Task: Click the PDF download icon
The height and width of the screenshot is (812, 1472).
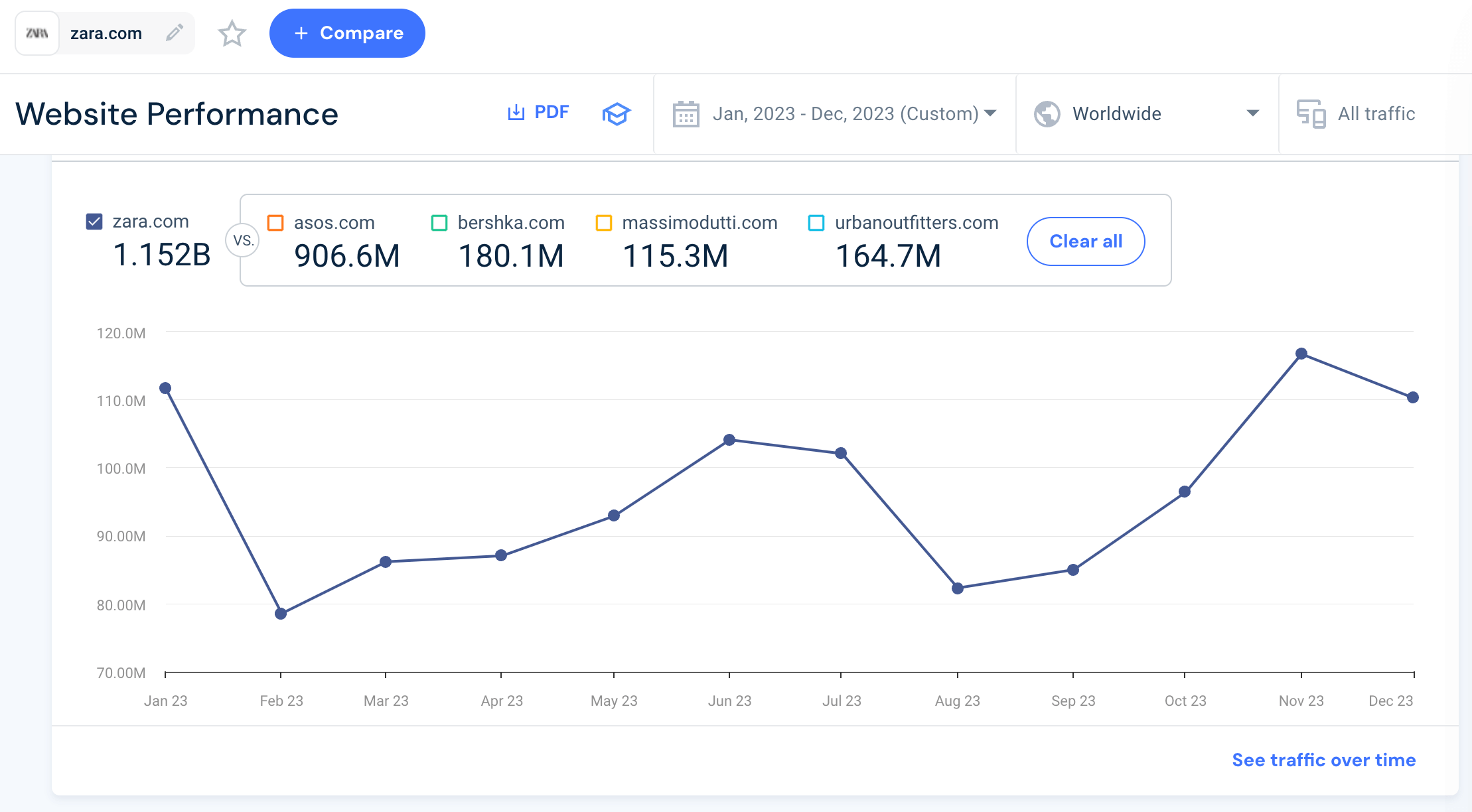Action: coord(516,113)
